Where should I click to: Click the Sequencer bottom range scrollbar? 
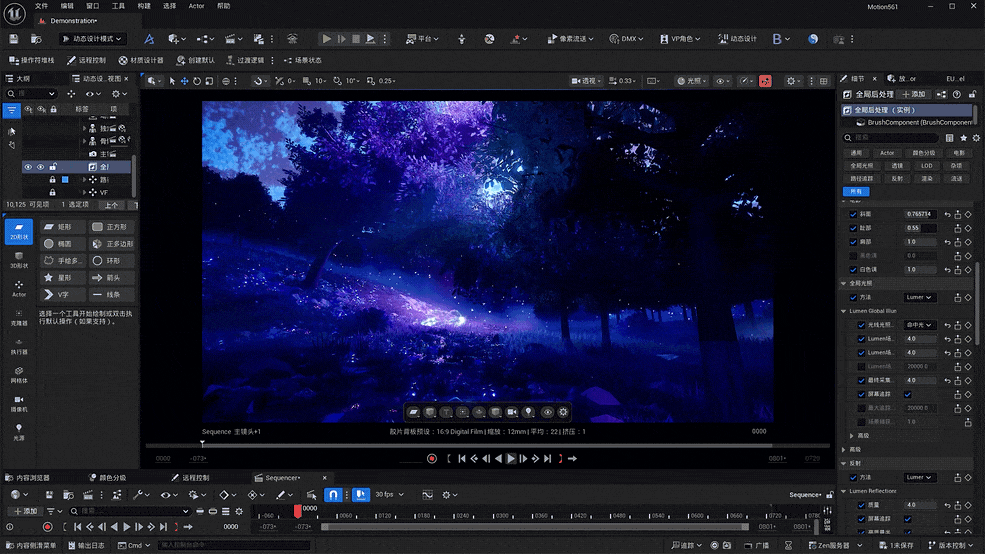point(535,527)
